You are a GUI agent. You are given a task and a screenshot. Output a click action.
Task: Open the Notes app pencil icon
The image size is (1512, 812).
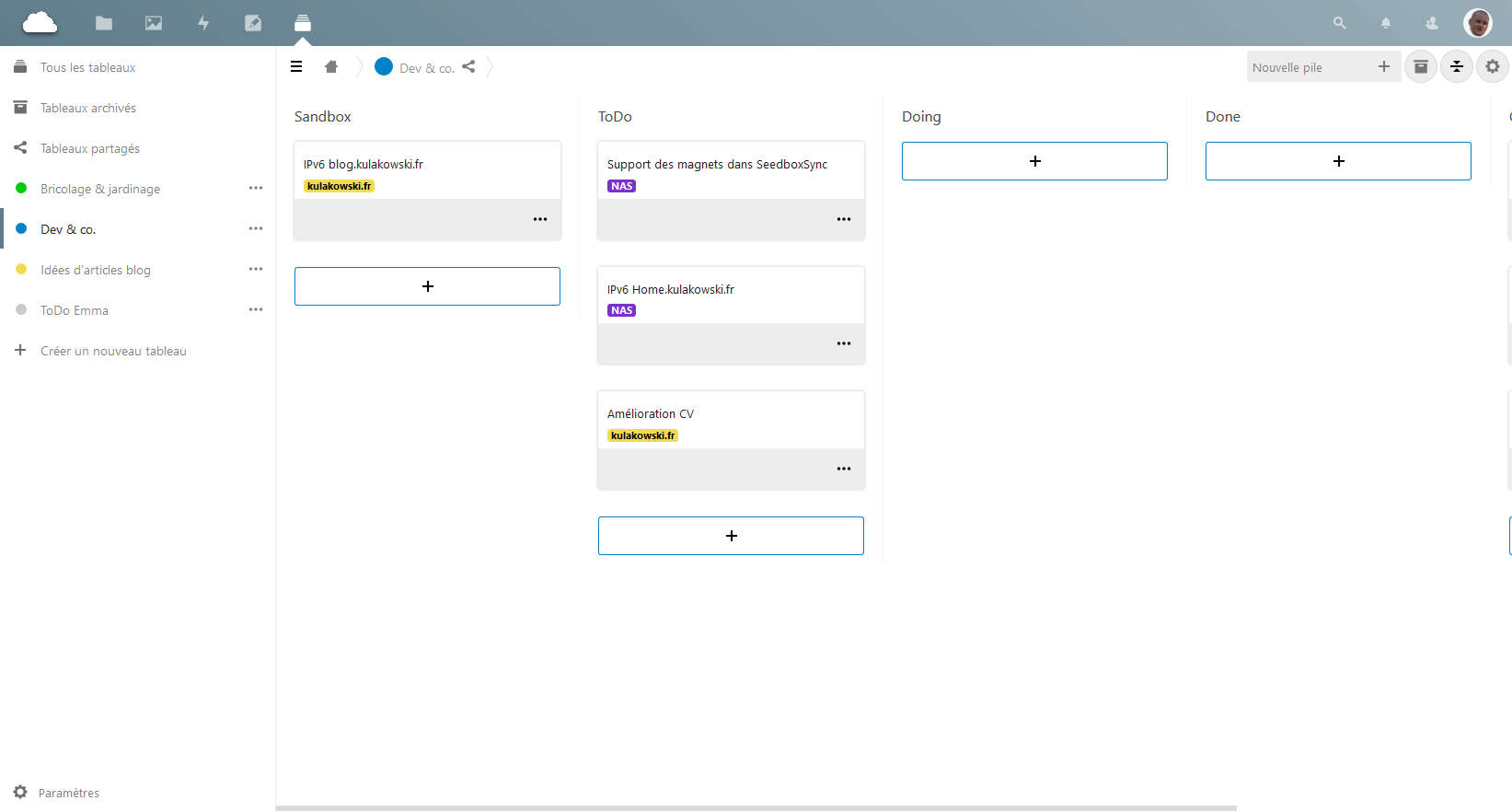(x=253, y=23)
